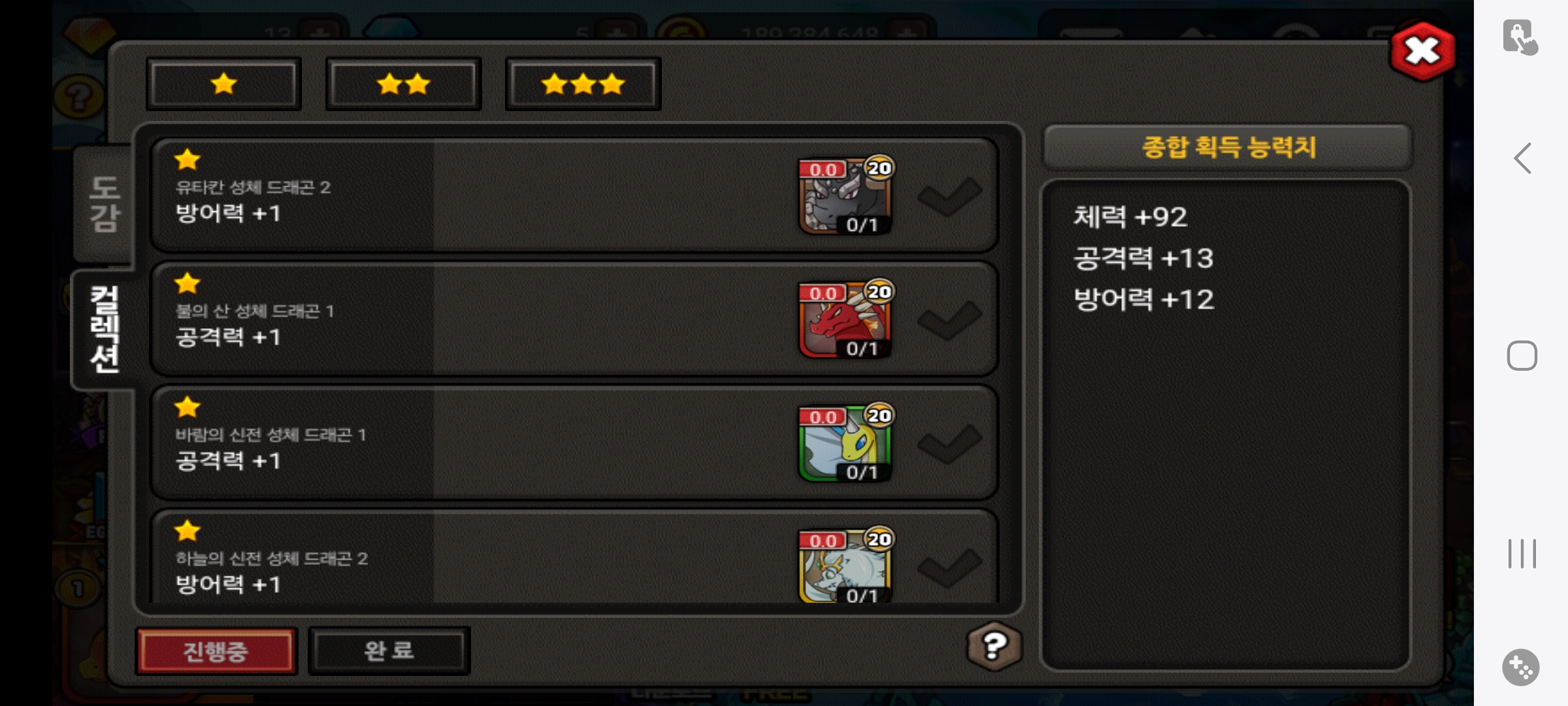
Task: Filter by two-star collections
Action: [x=403, y=84]
